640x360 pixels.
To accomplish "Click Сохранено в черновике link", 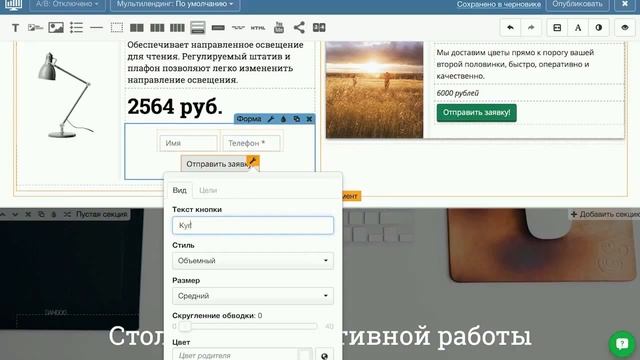I will pos(498,4).
